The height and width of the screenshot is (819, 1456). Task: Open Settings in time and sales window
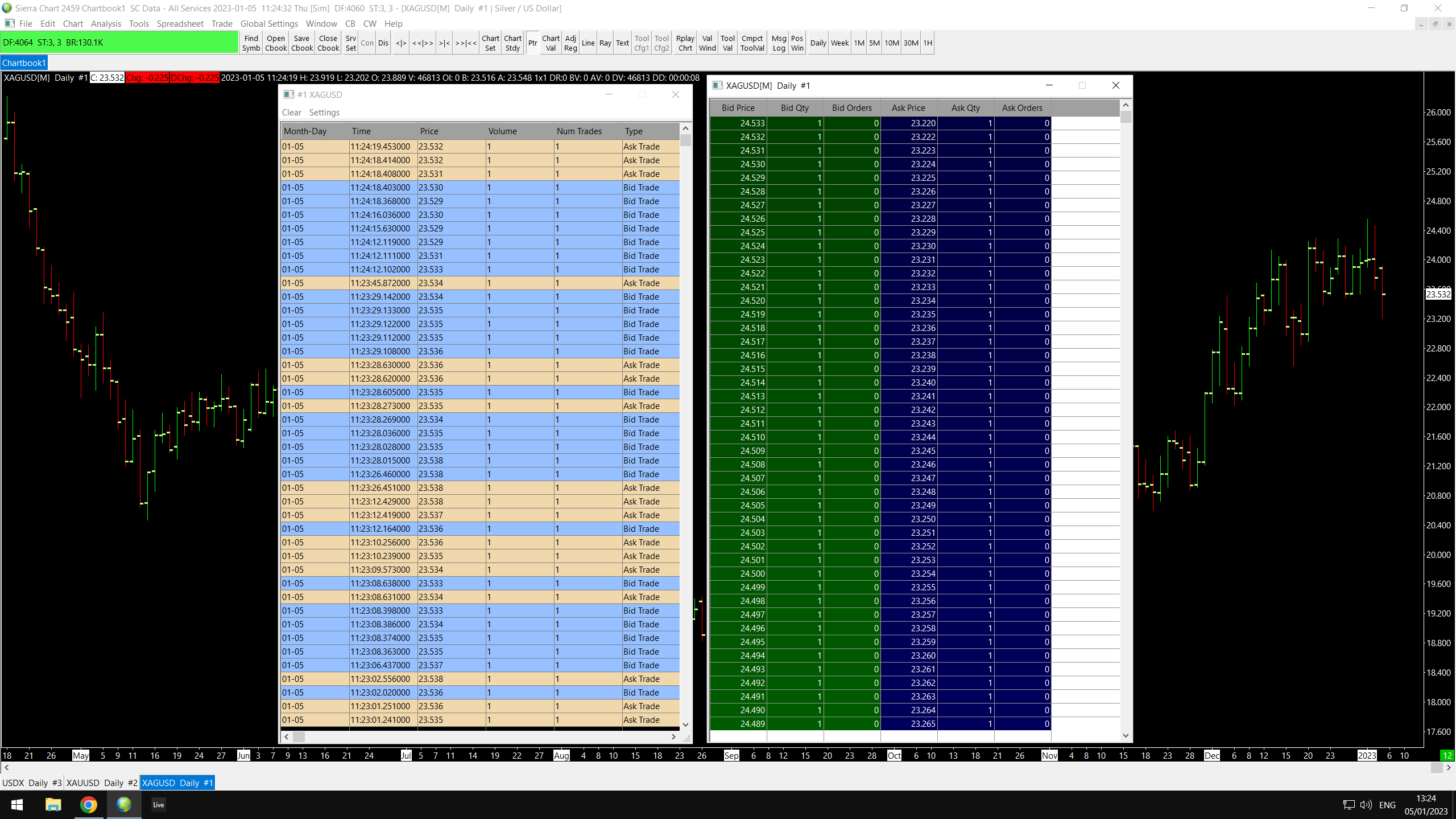coord(324,113)
